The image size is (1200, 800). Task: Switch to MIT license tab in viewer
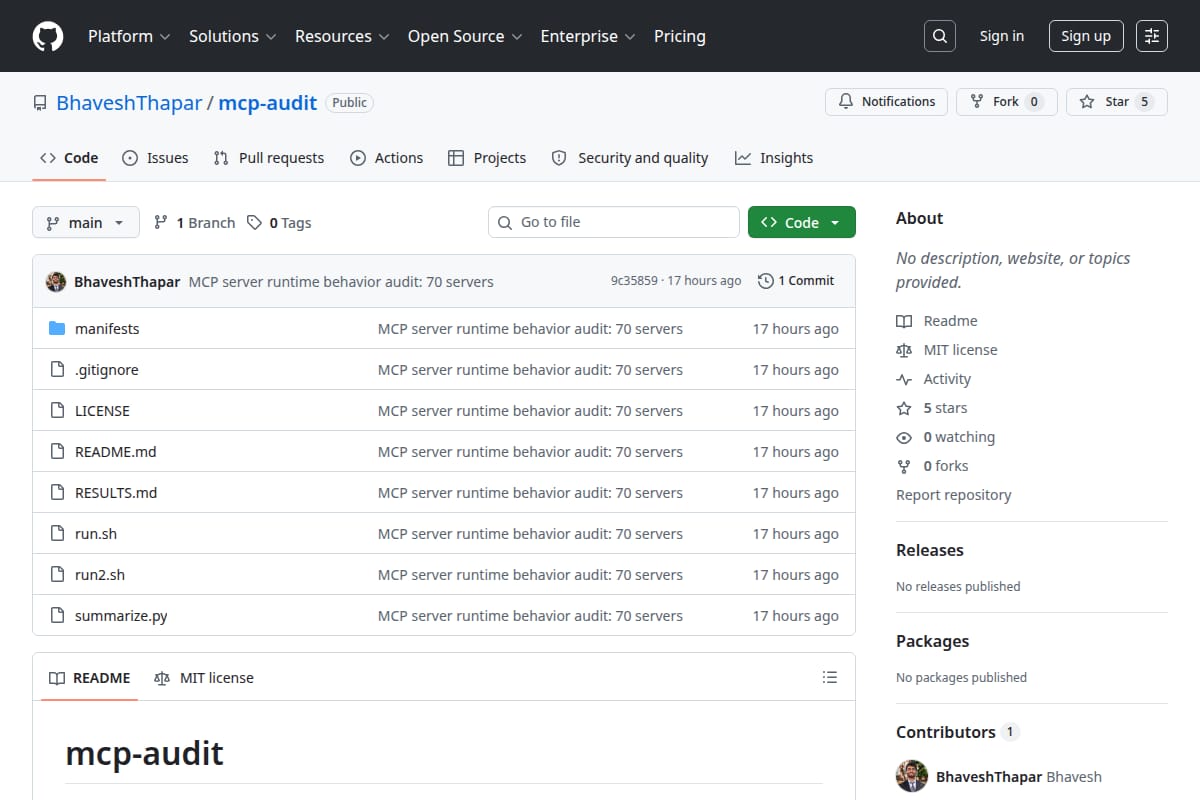[204, 678]
